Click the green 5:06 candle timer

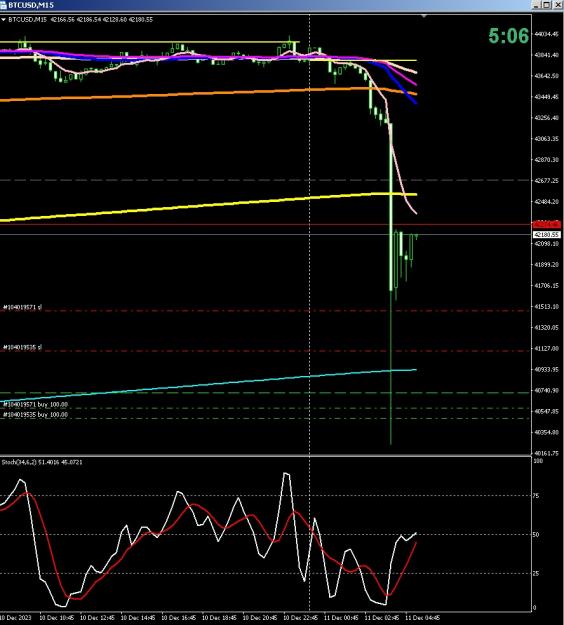coord(509,35)
